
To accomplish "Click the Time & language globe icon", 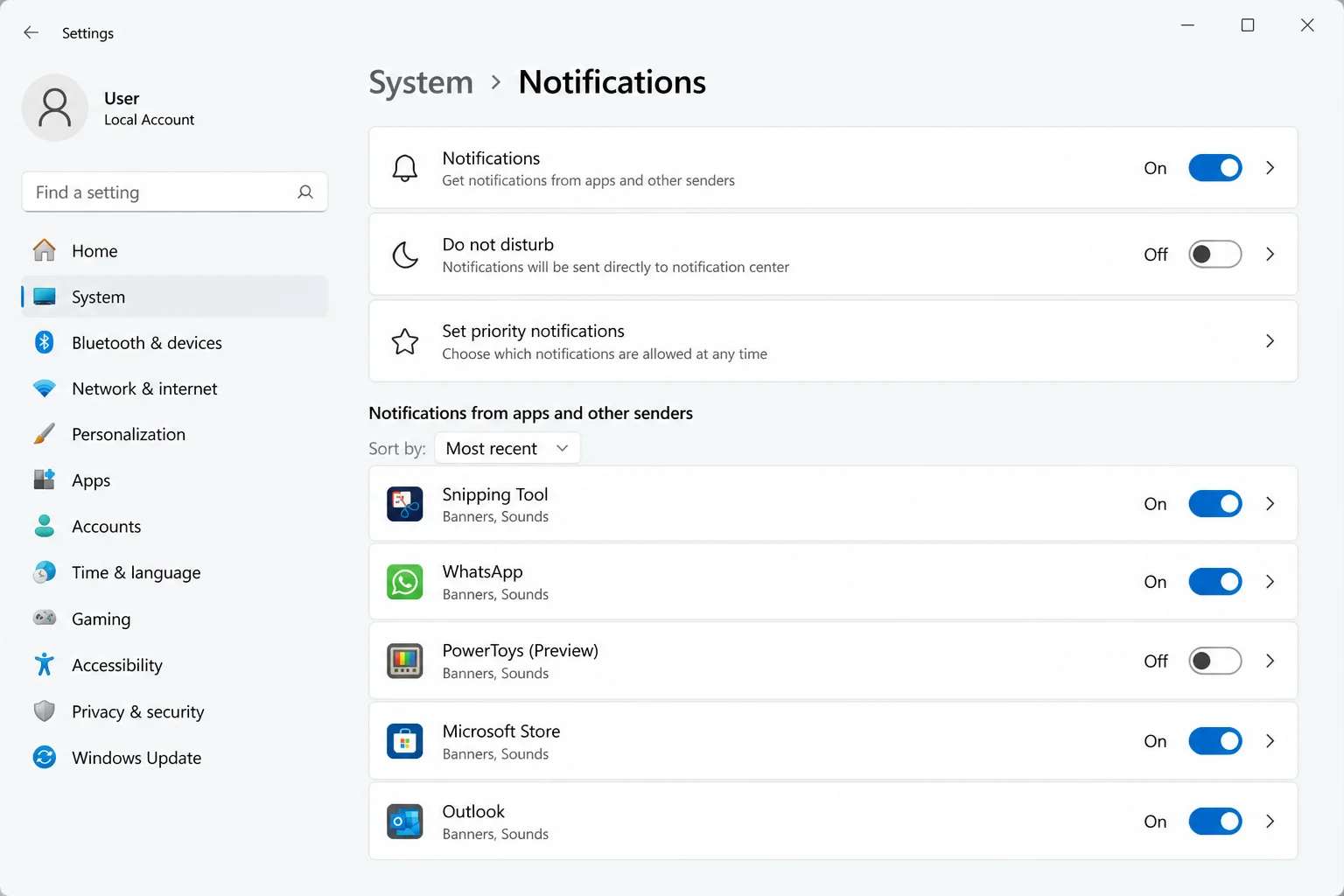I will [x=44, y=572].
